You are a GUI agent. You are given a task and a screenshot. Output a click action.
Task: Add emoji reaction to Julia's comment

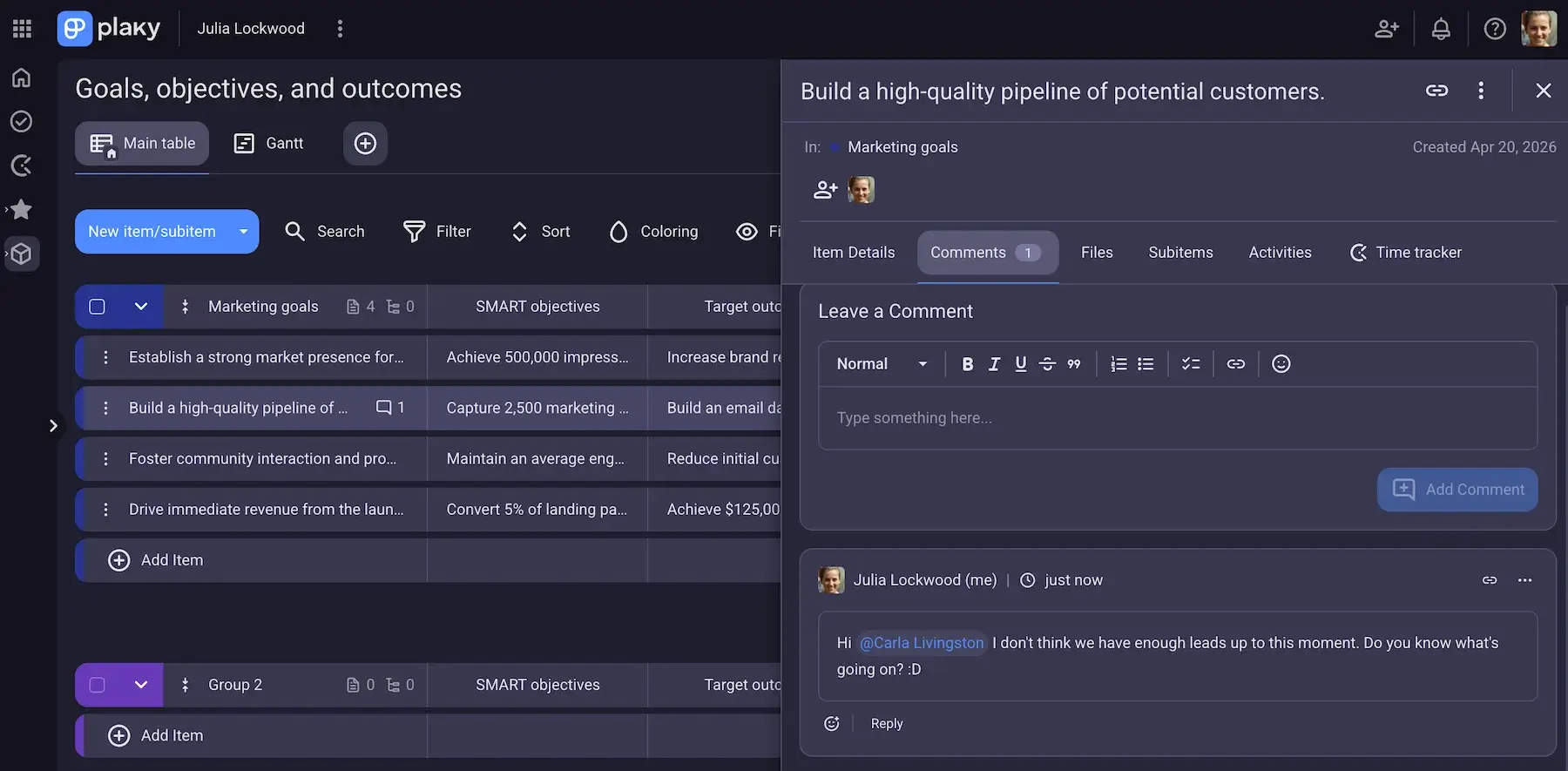point(832,724)
